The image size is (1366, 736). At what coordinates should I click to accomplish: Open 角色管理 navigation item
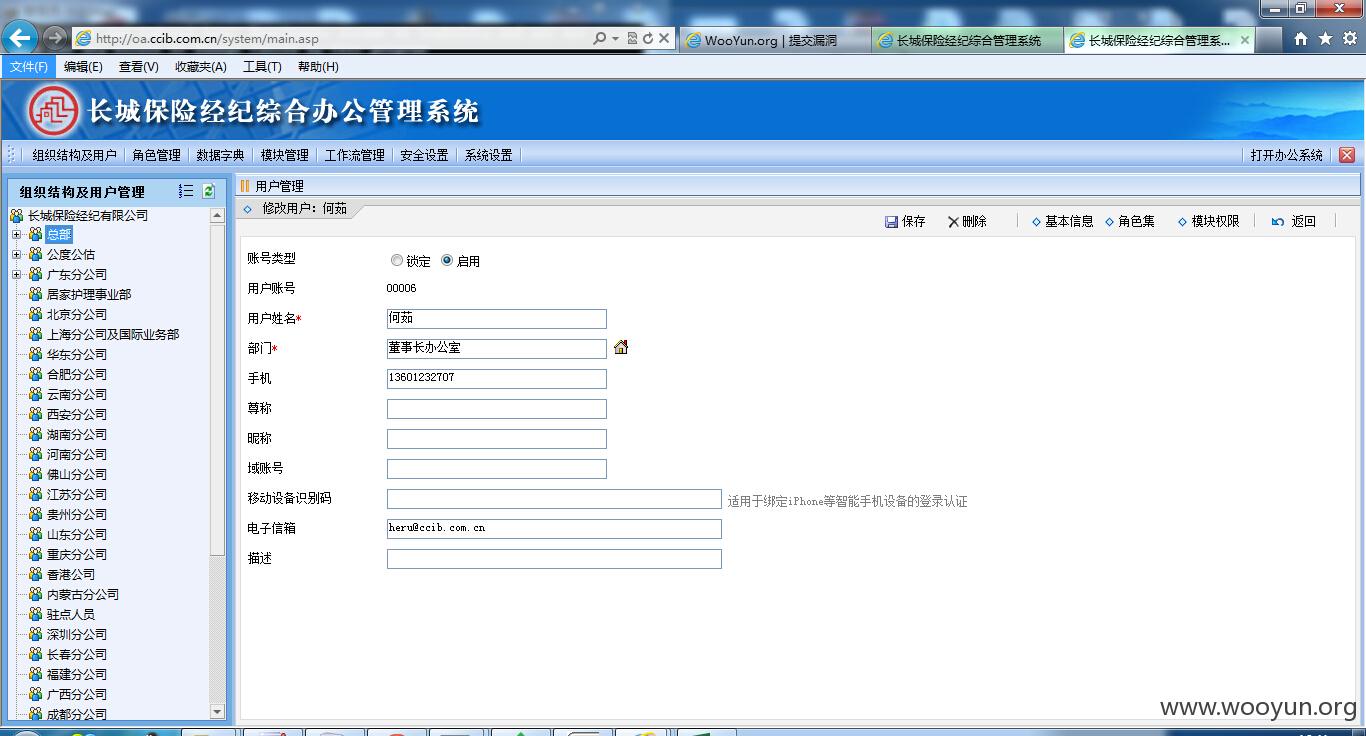pos(157,155)
